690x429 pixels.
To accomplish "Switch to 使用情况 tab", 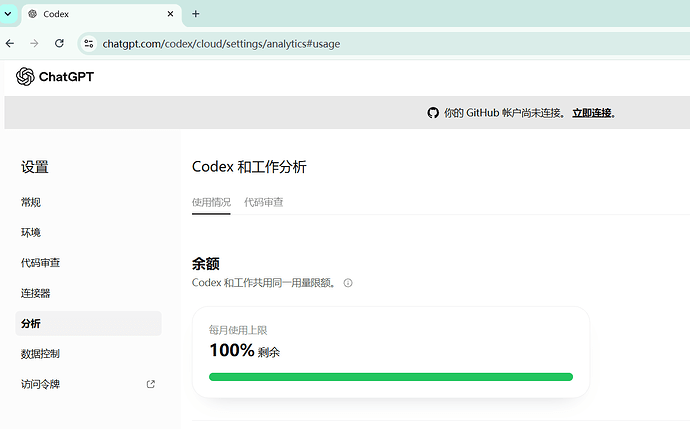I will point(211,202).
